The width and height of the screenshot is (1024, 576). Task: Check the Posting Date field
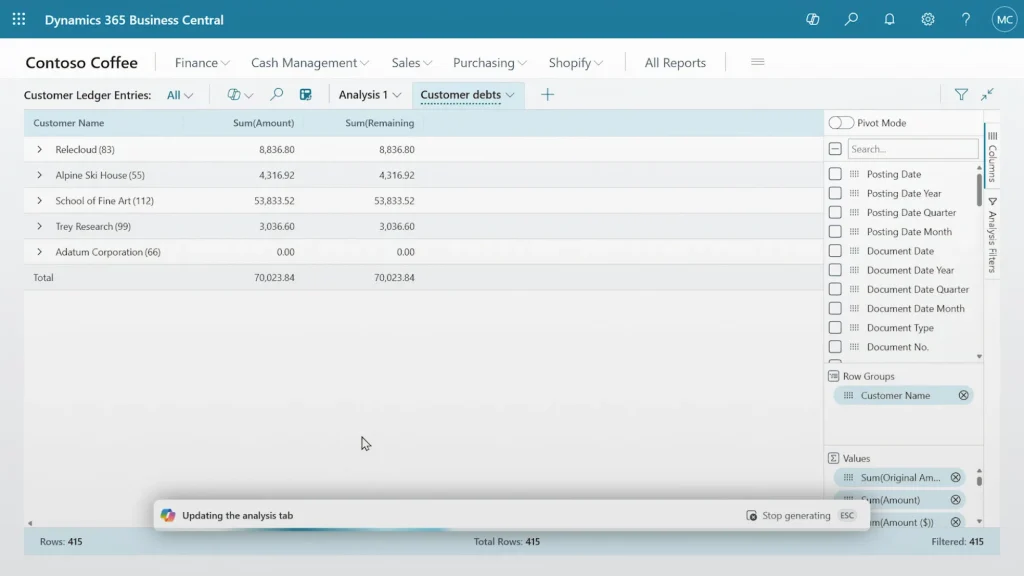coord(836,173)
